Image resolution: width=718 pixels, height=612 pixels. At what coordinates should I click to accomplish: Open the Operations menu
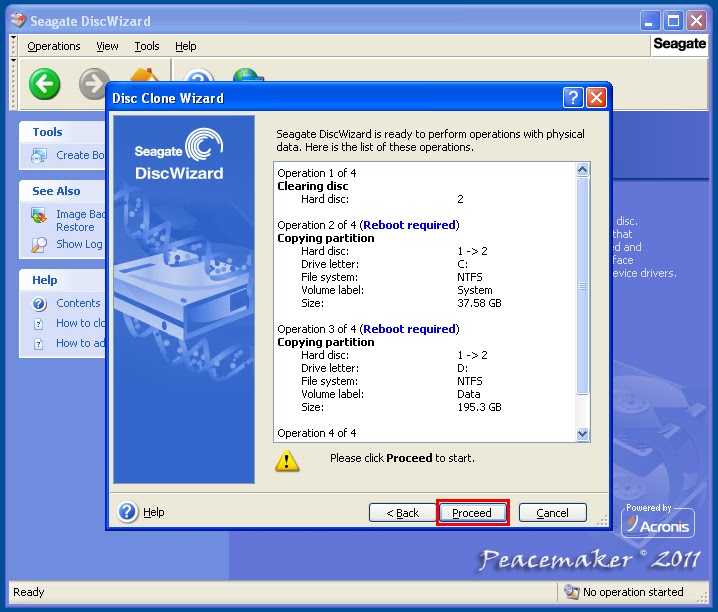(x=54, y=46)
